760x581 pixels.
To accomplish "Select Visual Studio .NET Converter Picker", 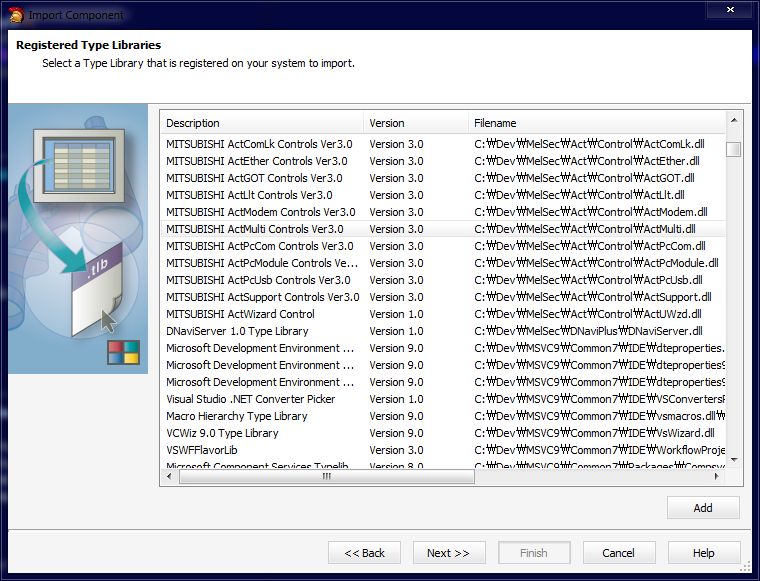I will point(250,399).
